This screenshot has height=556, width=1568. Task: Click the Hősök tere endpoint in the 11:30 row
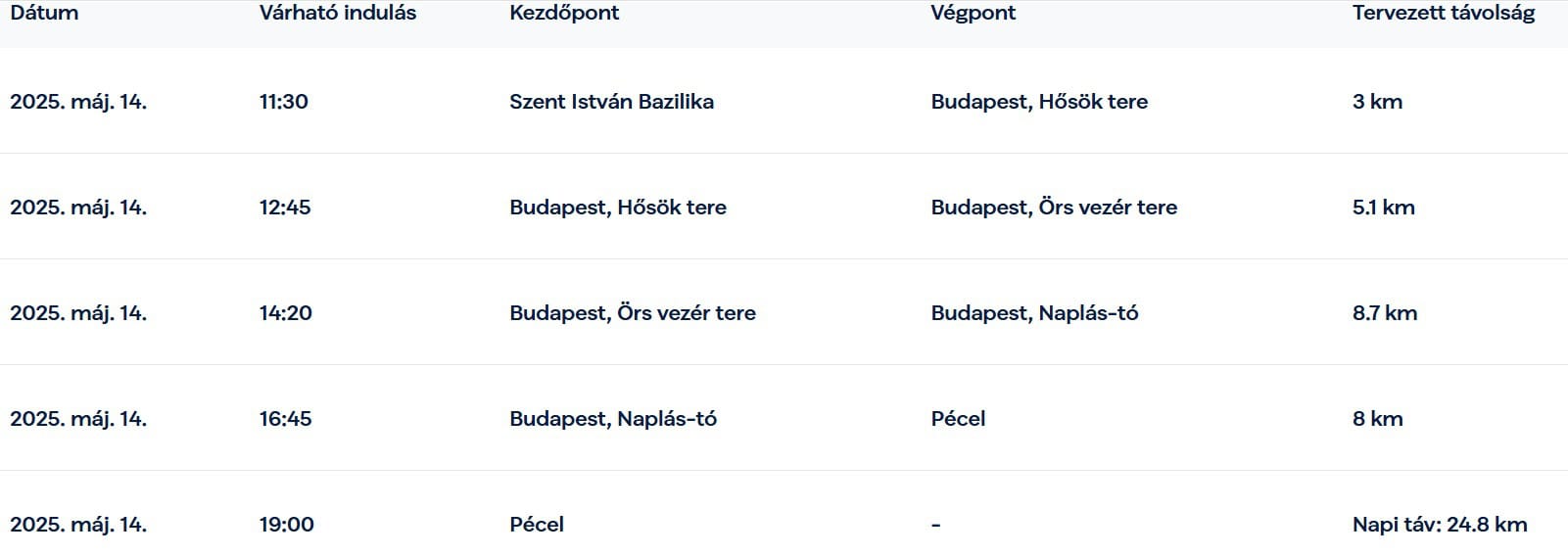pyautogui.click(x=1039, y=102)
